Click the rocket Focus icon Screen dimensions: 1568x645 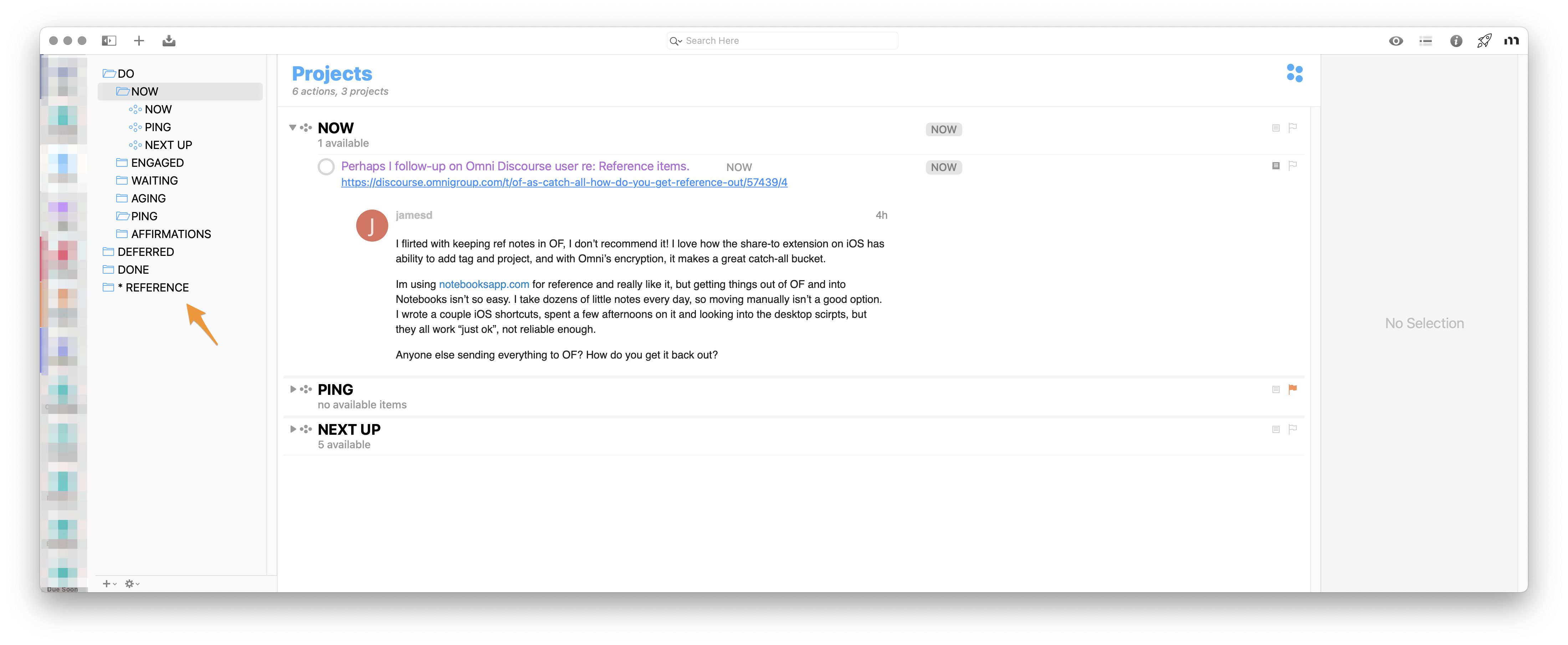click(x=1484, y=41)
